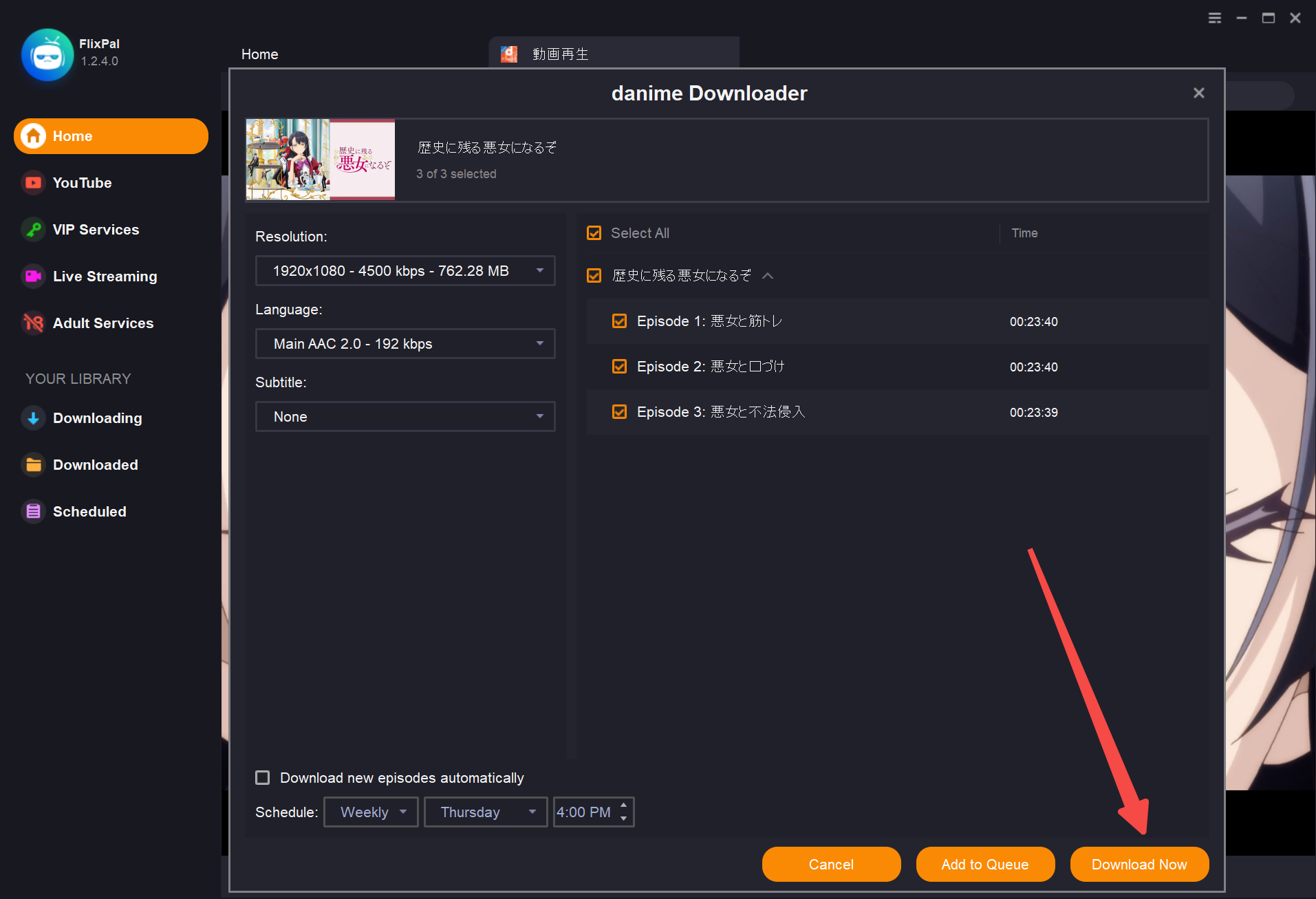Click the '3 of 3 selected' text
This screenshot has width=1316, height=899.
pos(456,174)
